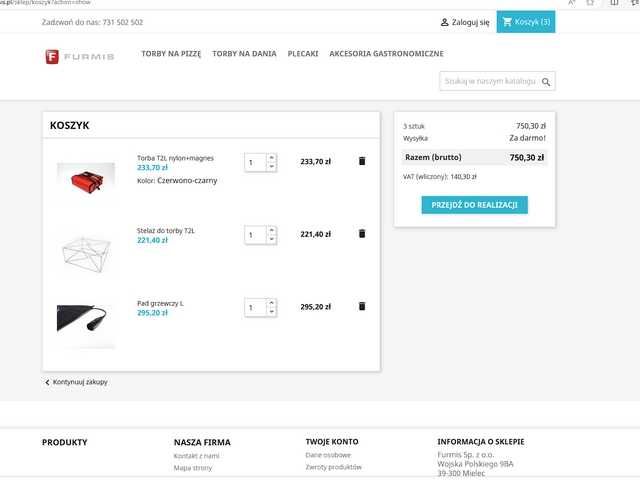
Task: Open Pad grzewczy L product thumbnail
Action: (86, 319)
